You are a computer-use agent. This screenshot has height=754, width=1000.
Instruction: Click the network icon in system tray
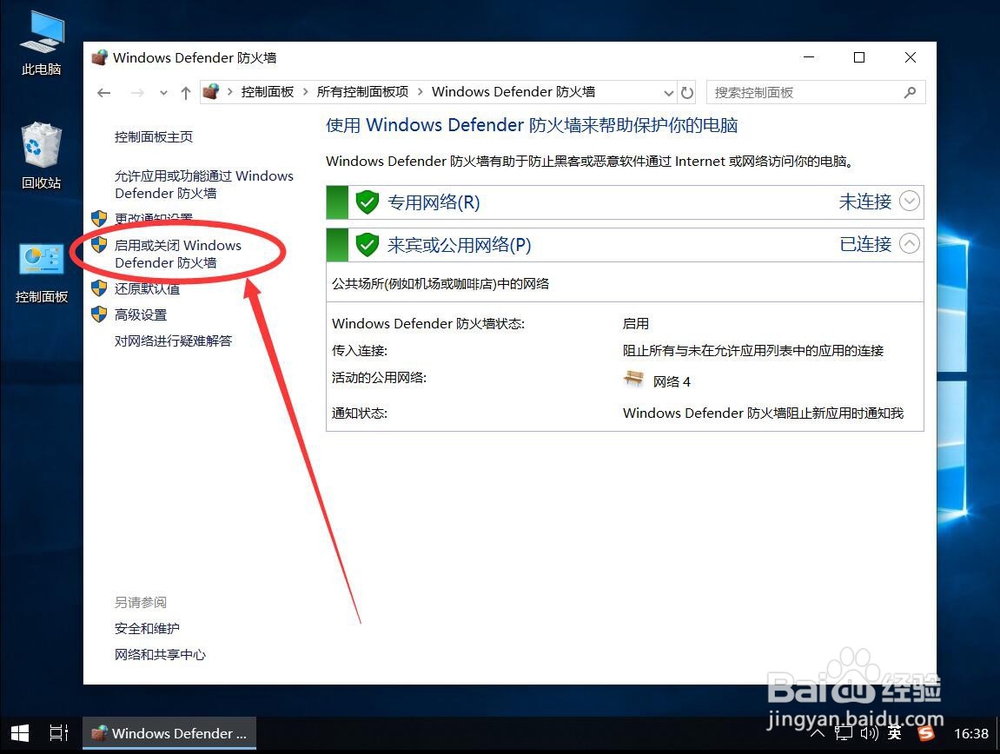[x=844, y=734]
